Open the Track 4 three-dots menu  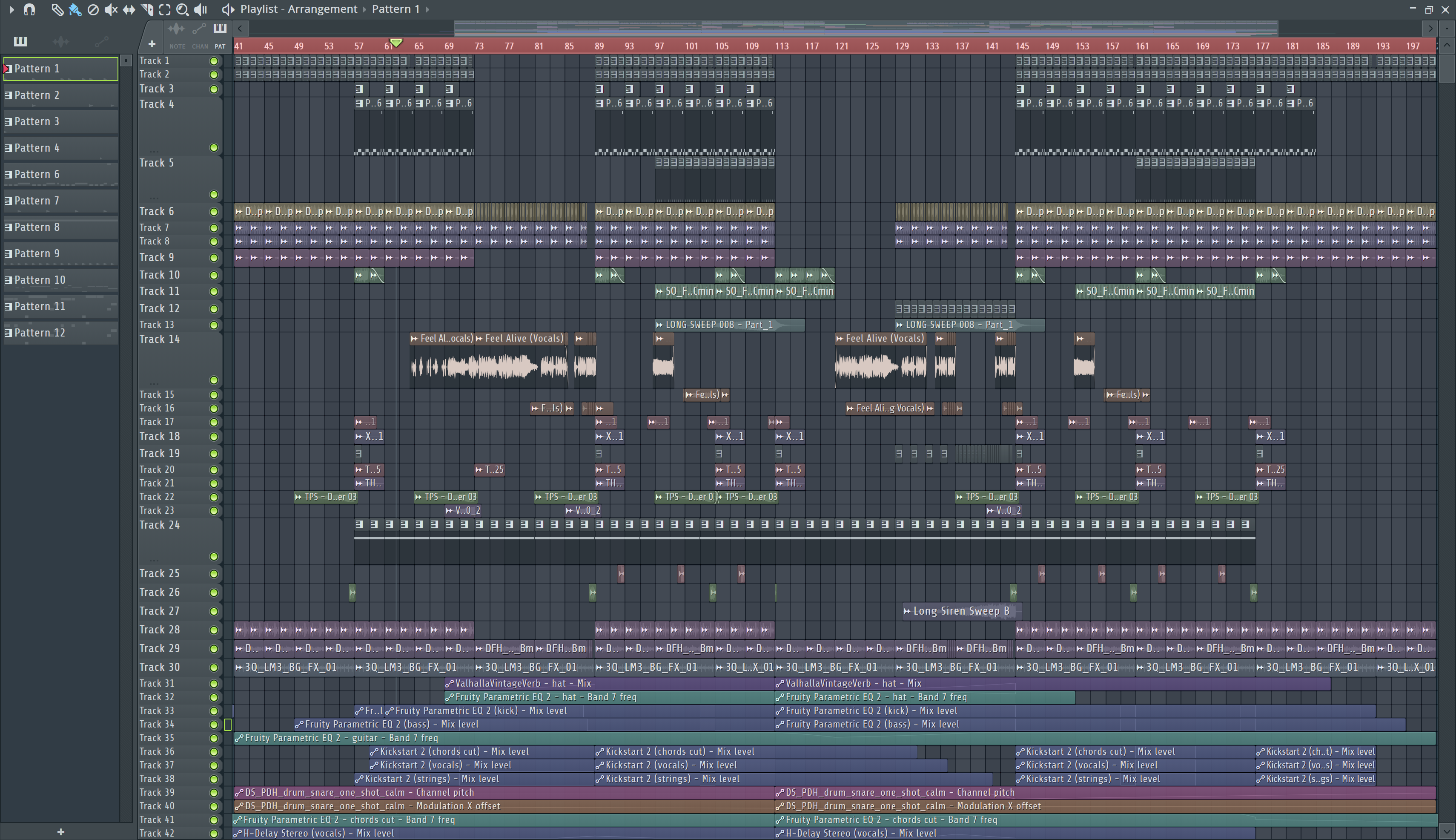pyautogui.click(x=153, y=151)
